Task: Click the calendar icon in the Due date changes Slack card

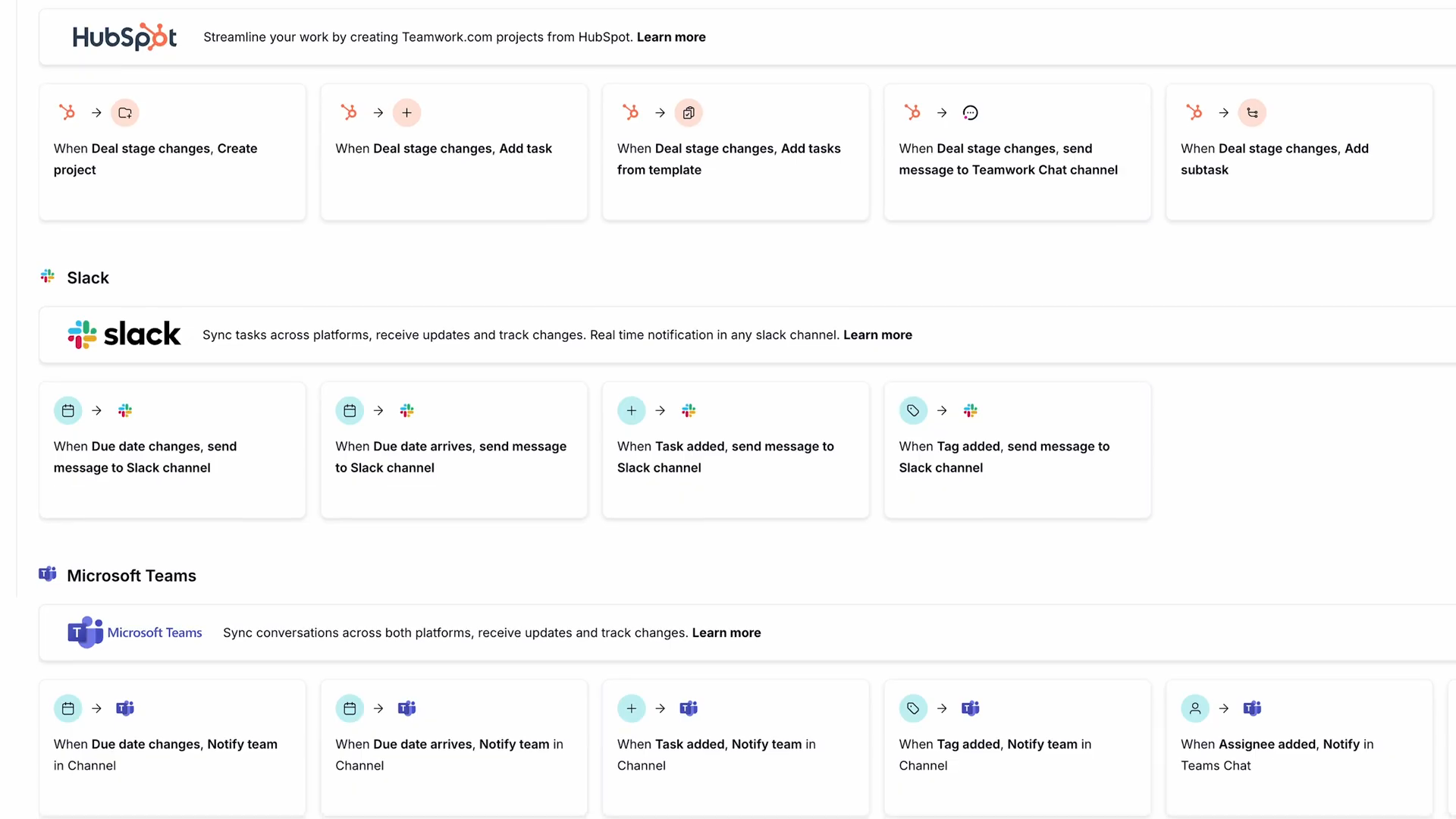Action: coord(68,411)
